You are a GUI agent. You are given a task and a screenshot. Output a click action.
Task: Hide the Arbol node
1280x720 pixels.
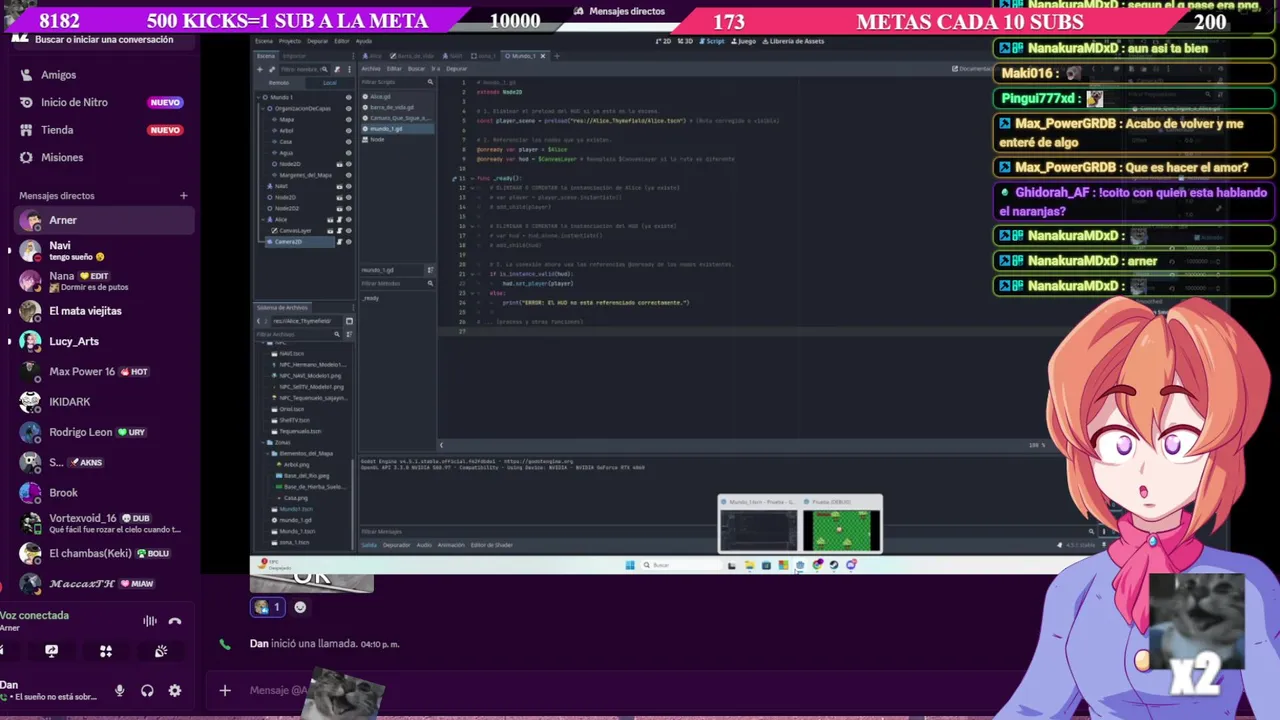(x=348, y=130)
